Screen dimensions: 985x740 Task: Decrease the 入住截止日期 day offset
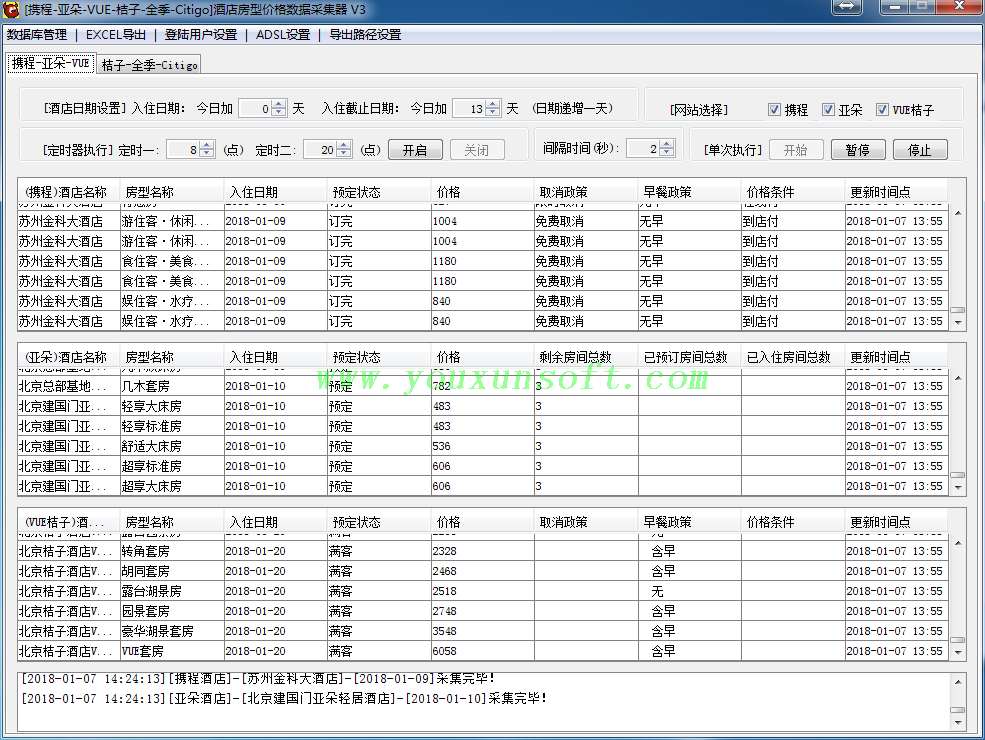[x=493, y=113]
